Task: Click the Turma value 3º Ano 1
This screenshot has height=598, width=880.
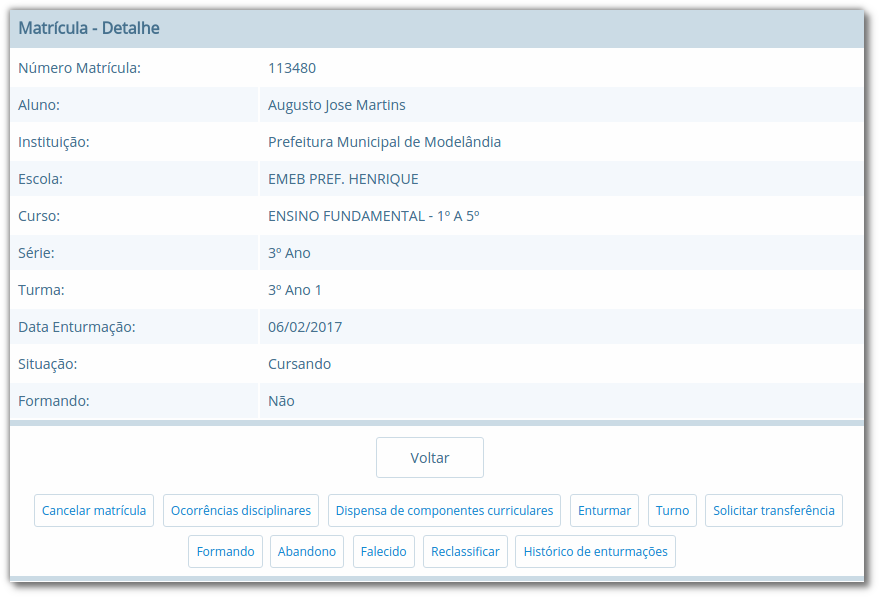Action: pyautogui.click(x=292, y=289)
